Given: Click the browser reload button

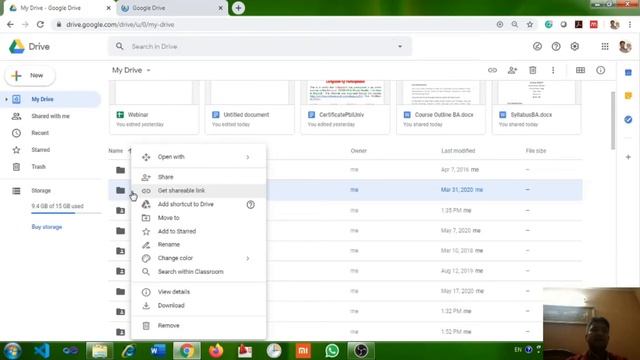Looking at the screenshot, I should click(x=40, y=24).
